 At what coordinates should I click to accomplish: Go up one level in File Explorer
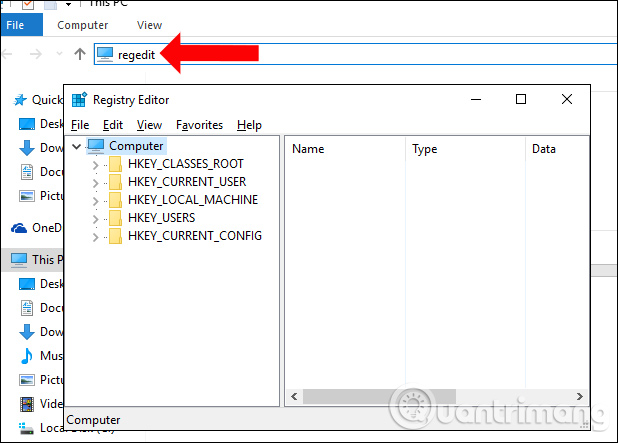pos(80,54)
